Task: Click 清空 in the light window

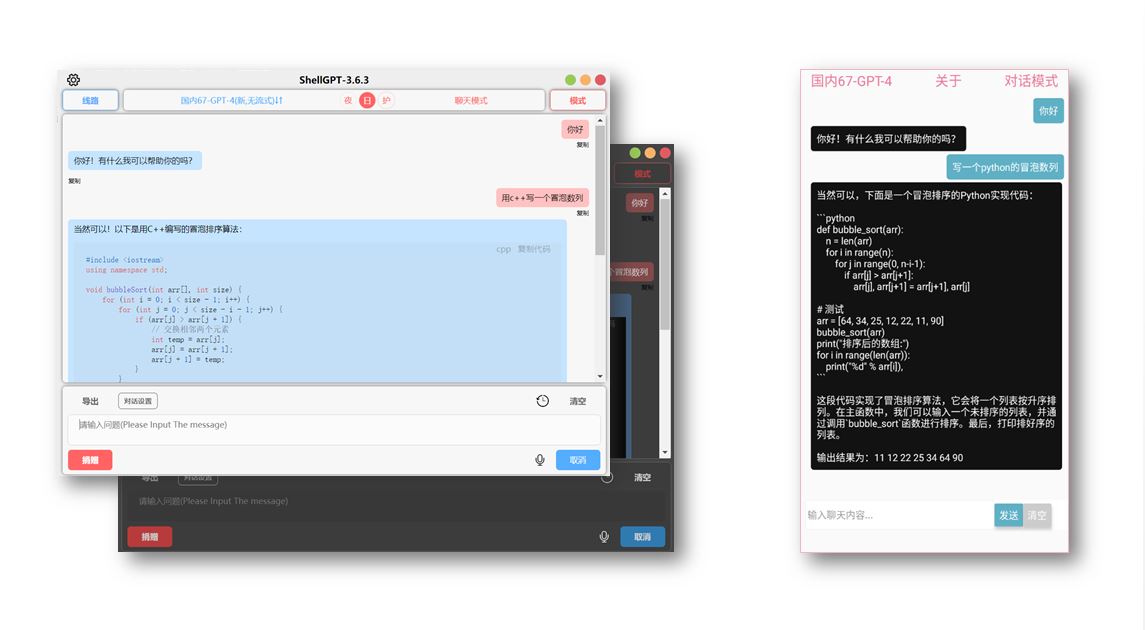Action: click(578, 401)
